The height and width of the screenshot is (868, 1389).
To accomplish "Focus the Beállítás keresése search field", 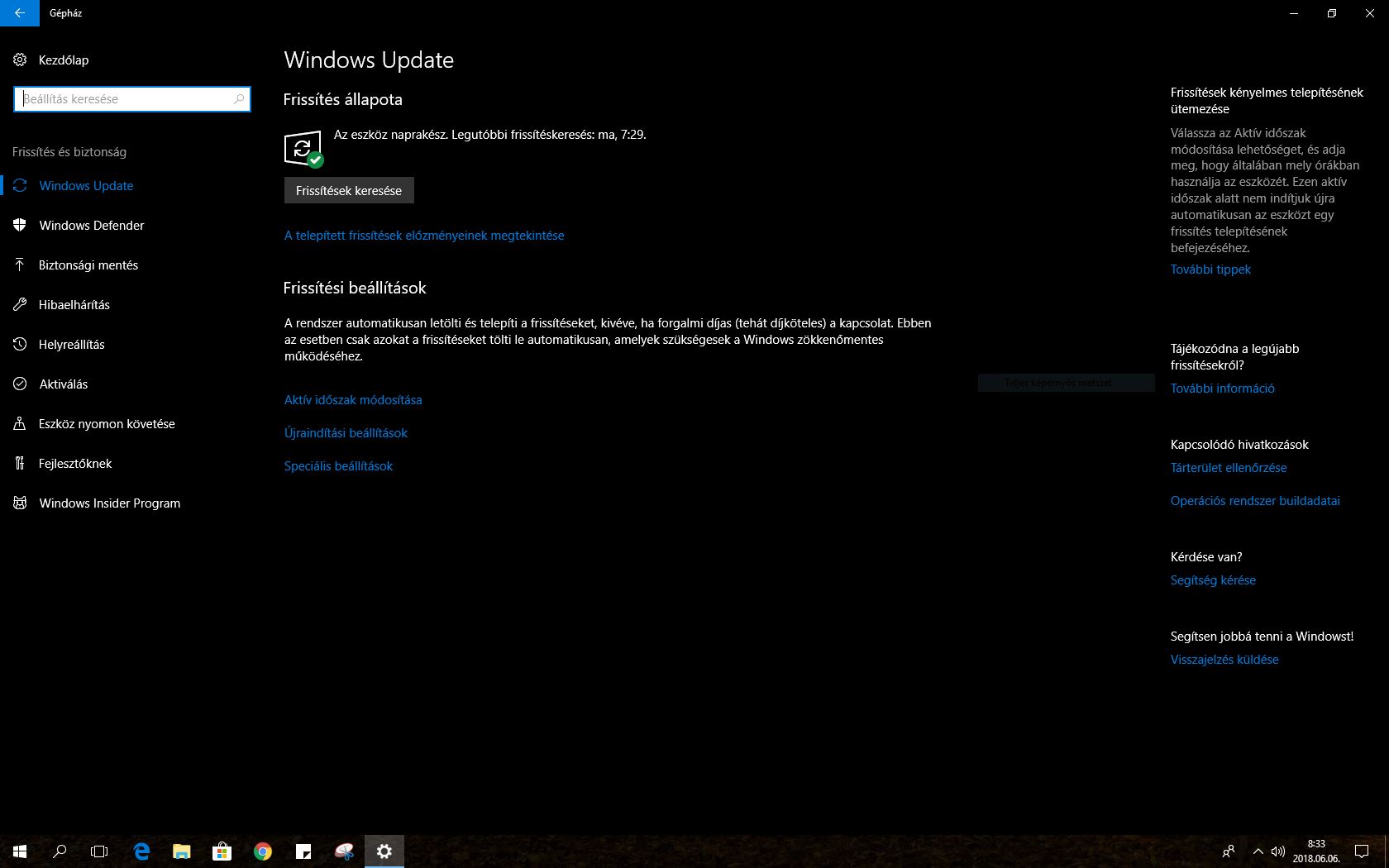I will (132, 99).
